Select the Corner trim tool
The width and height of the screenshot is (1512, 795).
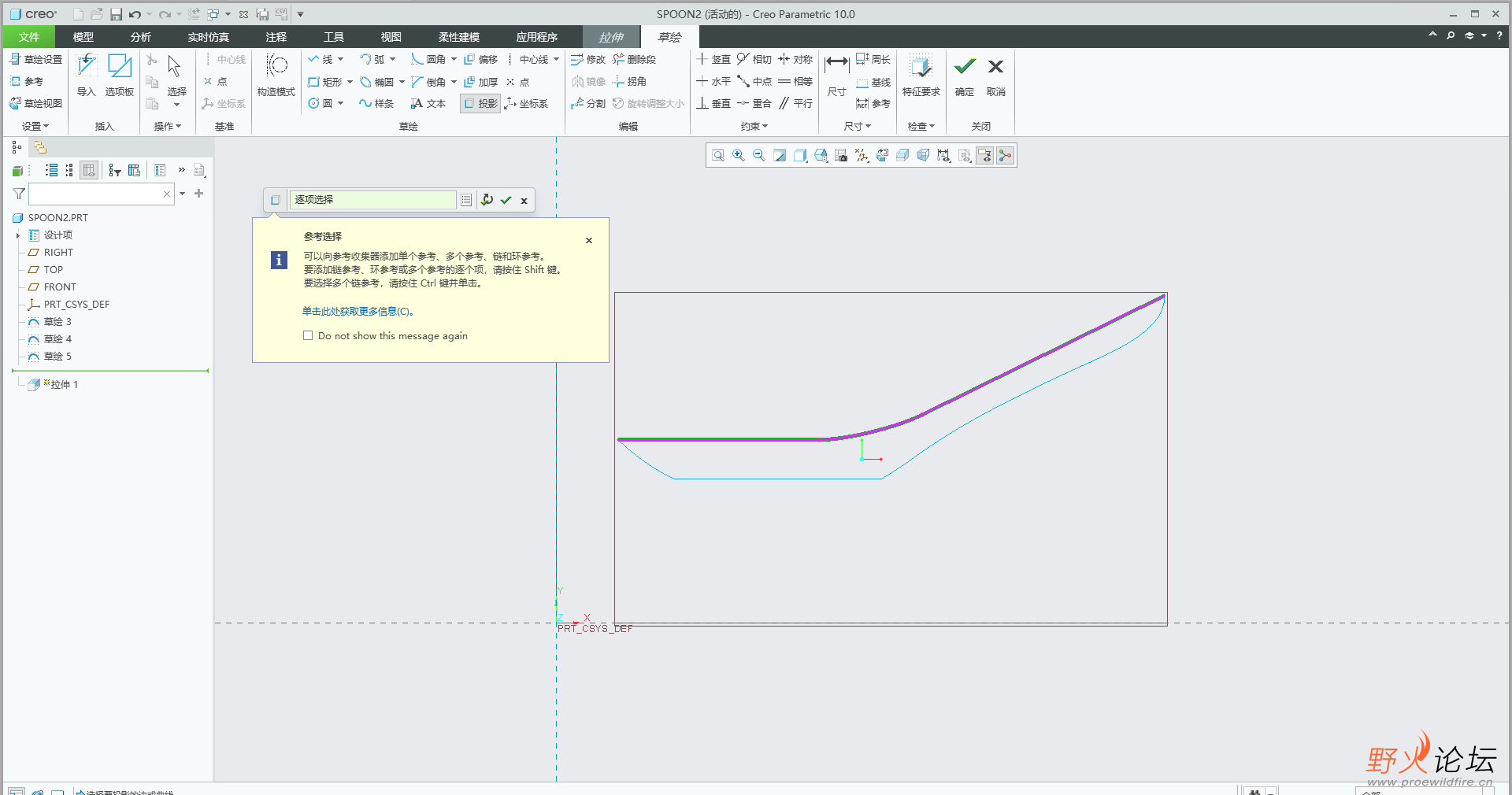pos(630,82)
